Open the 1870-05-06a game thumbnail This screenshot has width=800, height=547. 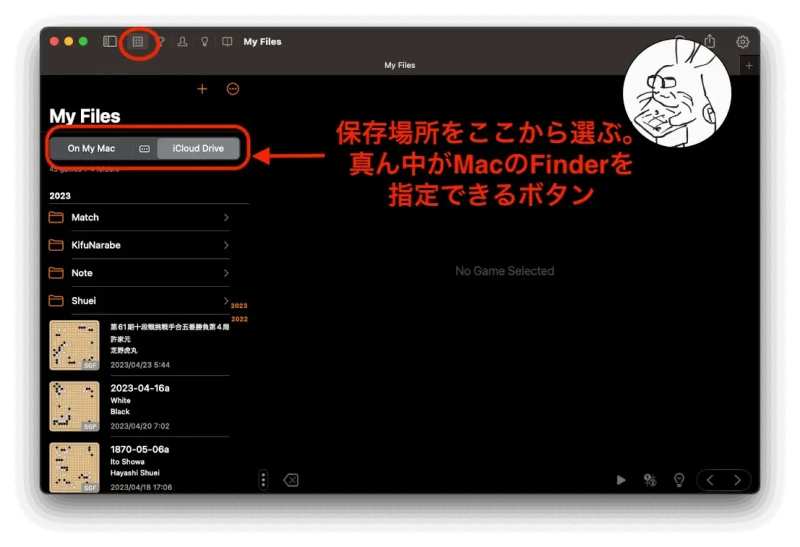(74, 467)
